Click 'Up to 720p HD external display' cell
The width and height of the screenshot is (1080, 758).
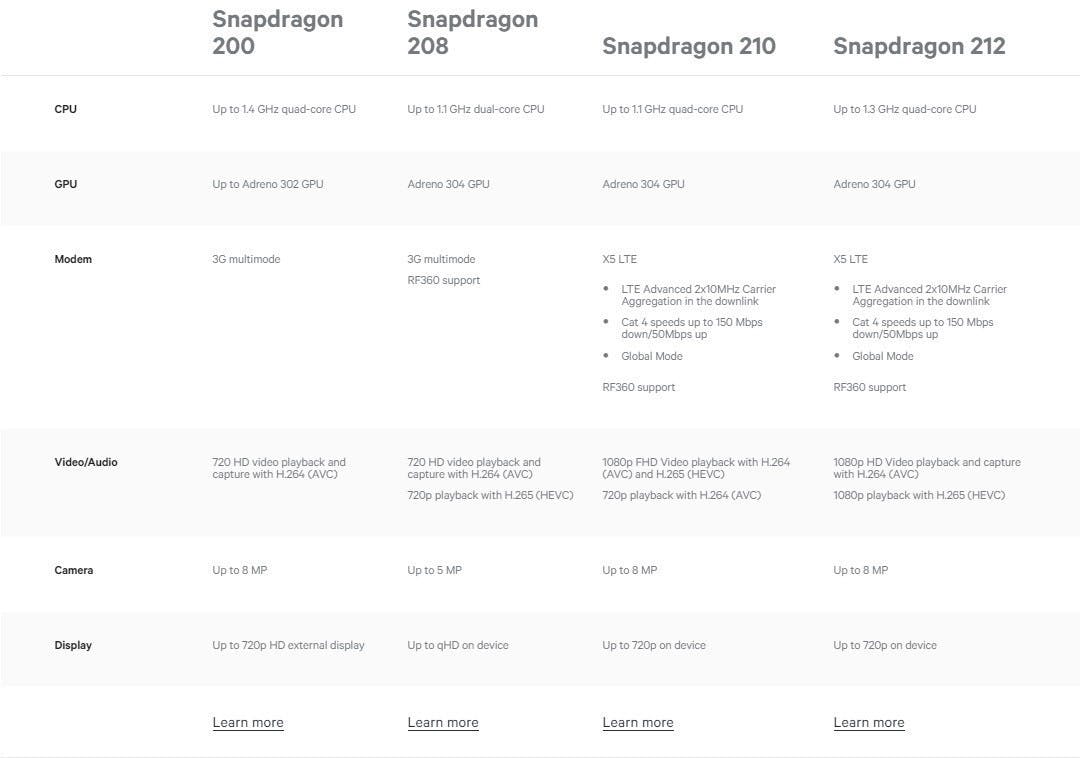289,645
